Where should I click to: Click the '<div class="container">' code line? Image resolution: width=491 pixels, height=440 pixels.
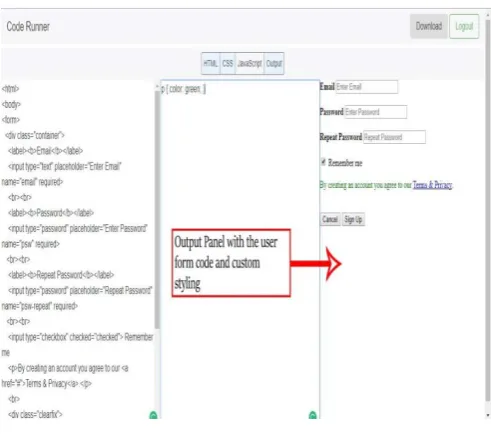pos(35,135)
